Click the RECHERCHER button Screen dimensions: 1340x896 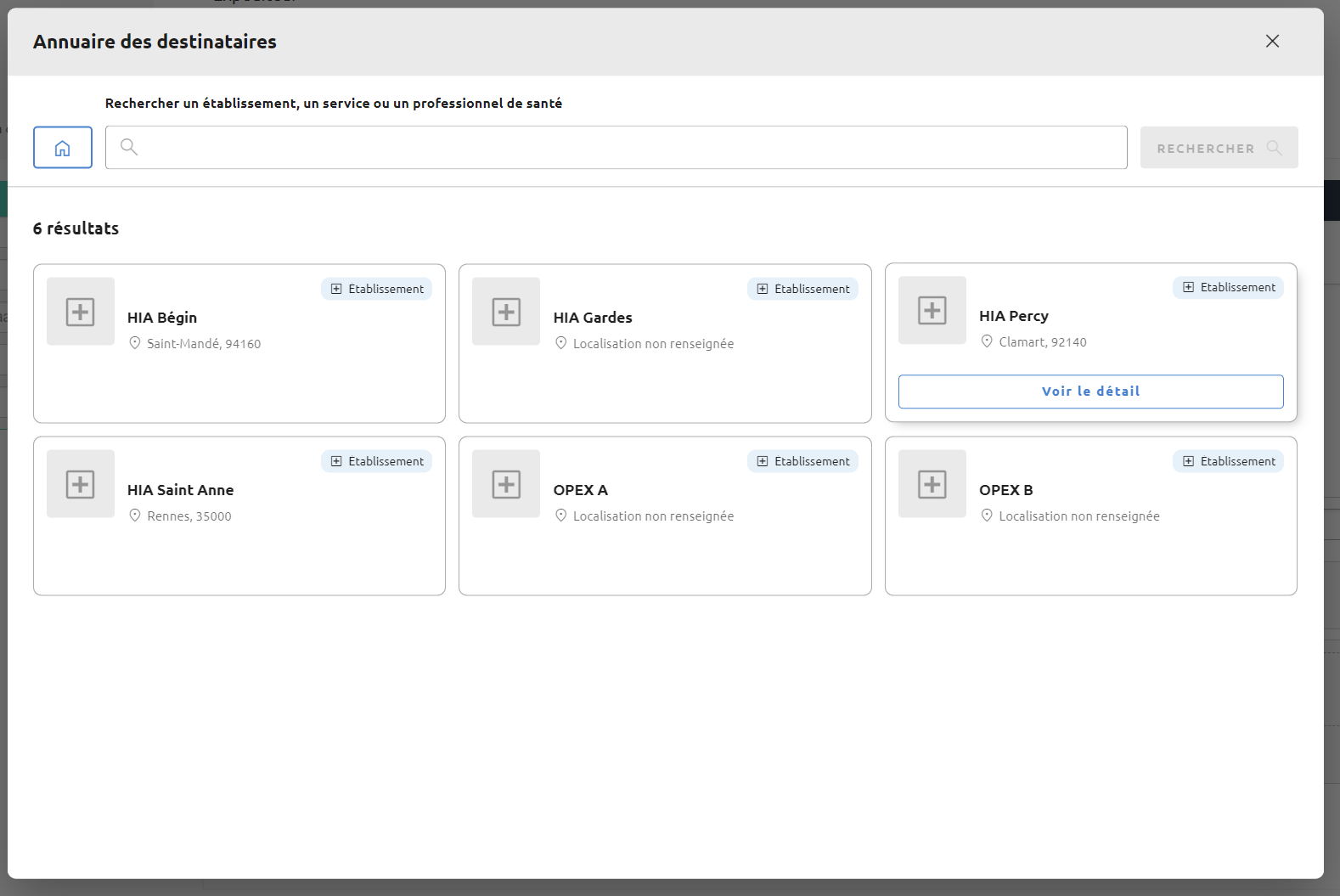1219,148
